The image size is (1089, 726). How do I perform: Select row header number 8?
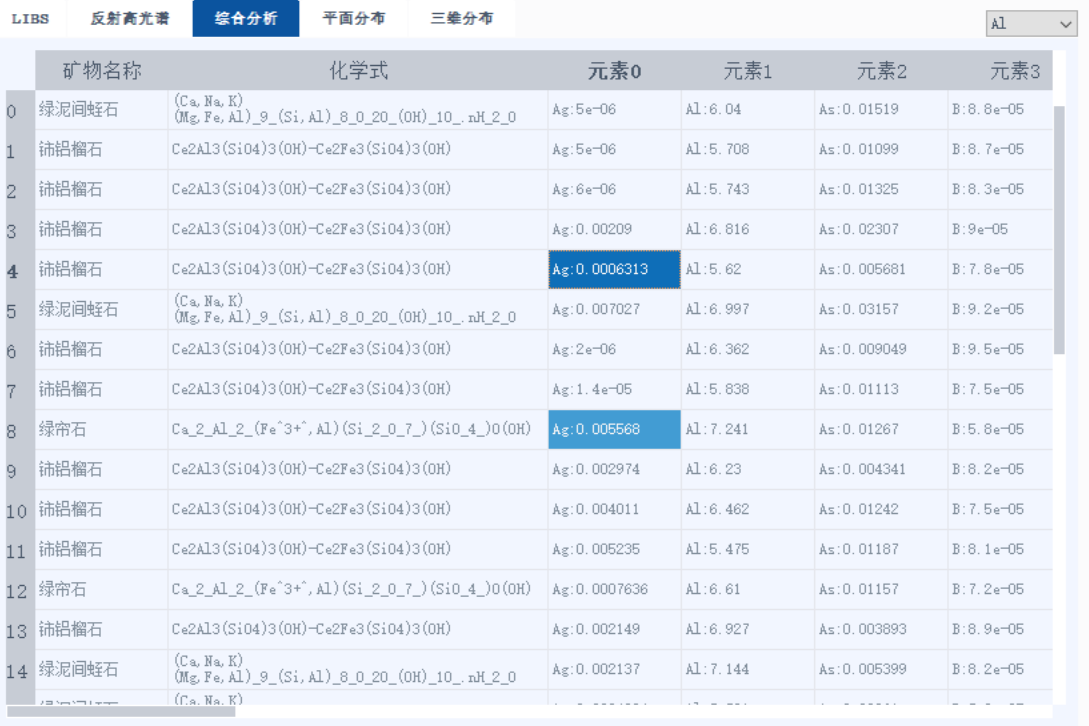[12, 430]
